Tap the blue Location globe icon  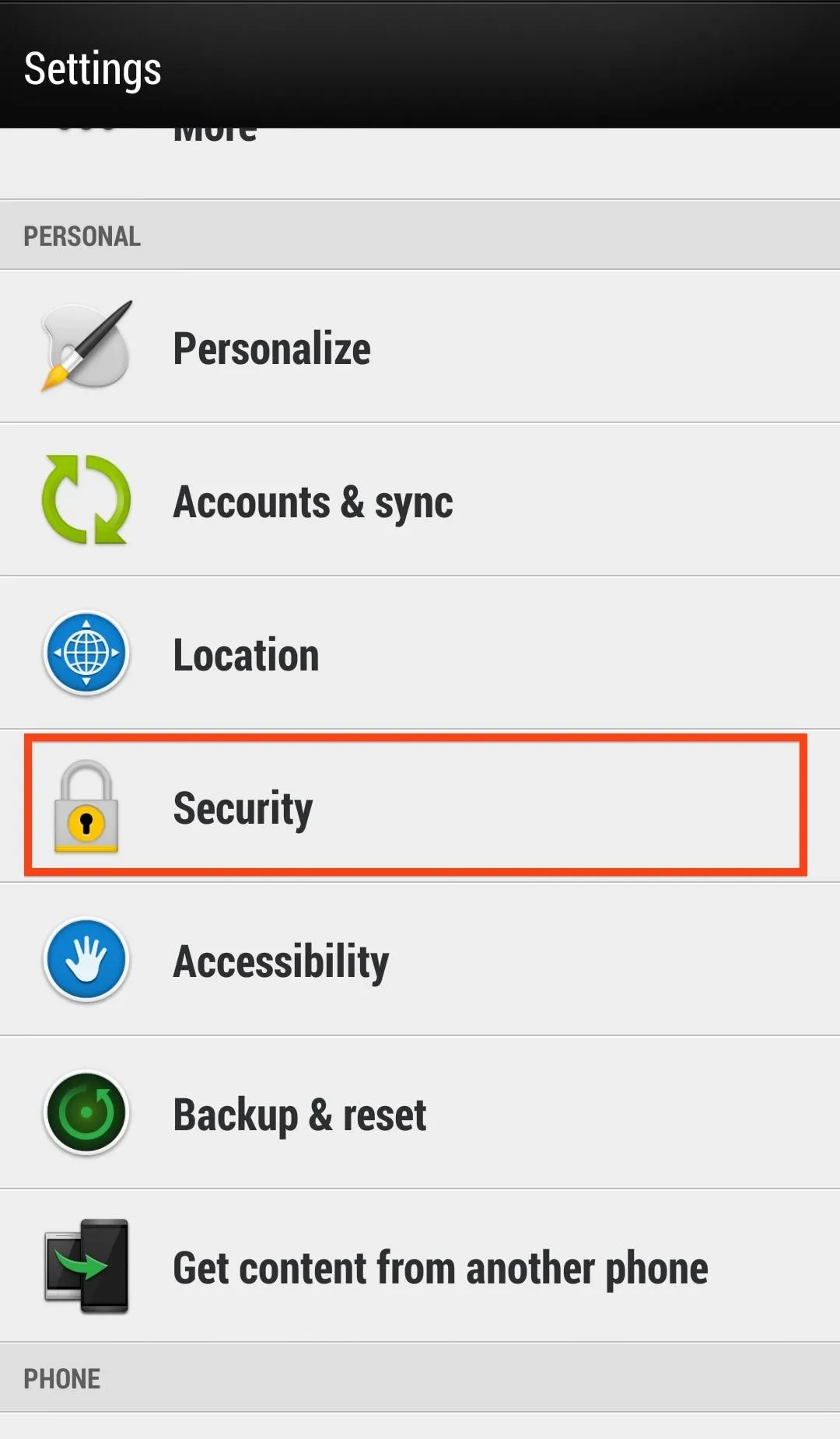point(86,653)
